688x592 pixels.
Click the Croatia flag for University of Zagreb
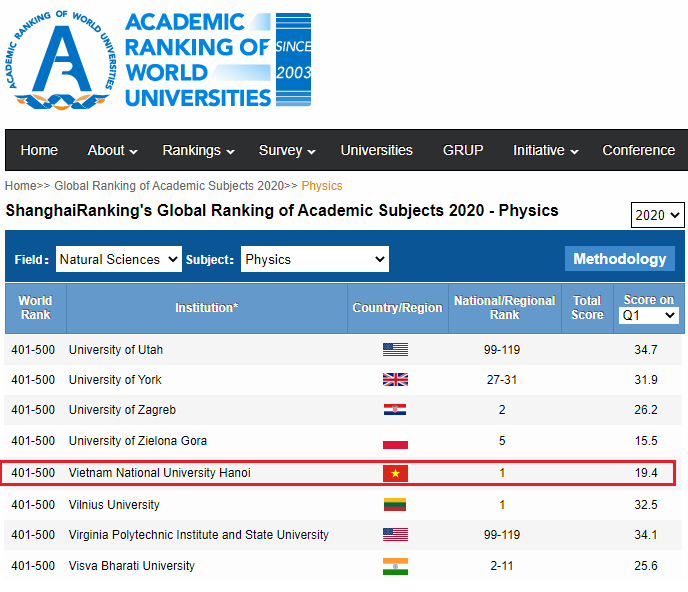point(395,410)
